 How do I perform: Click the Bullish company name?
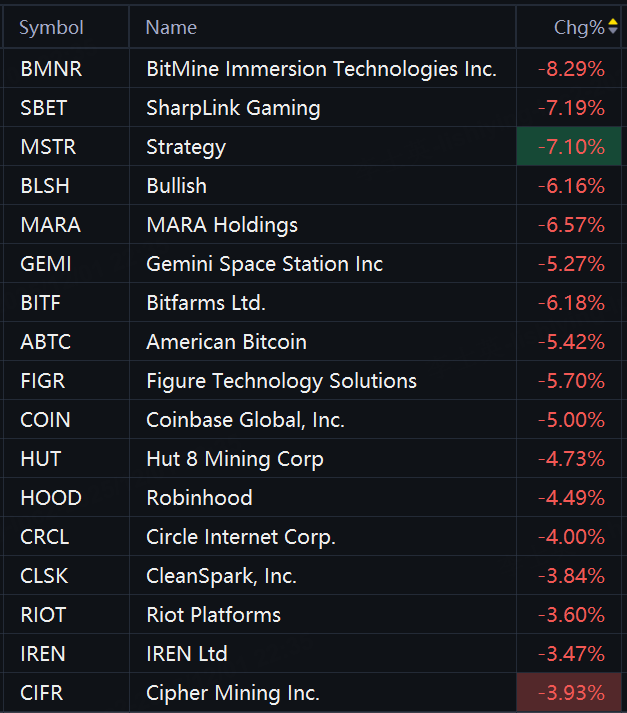click(176, 186)
